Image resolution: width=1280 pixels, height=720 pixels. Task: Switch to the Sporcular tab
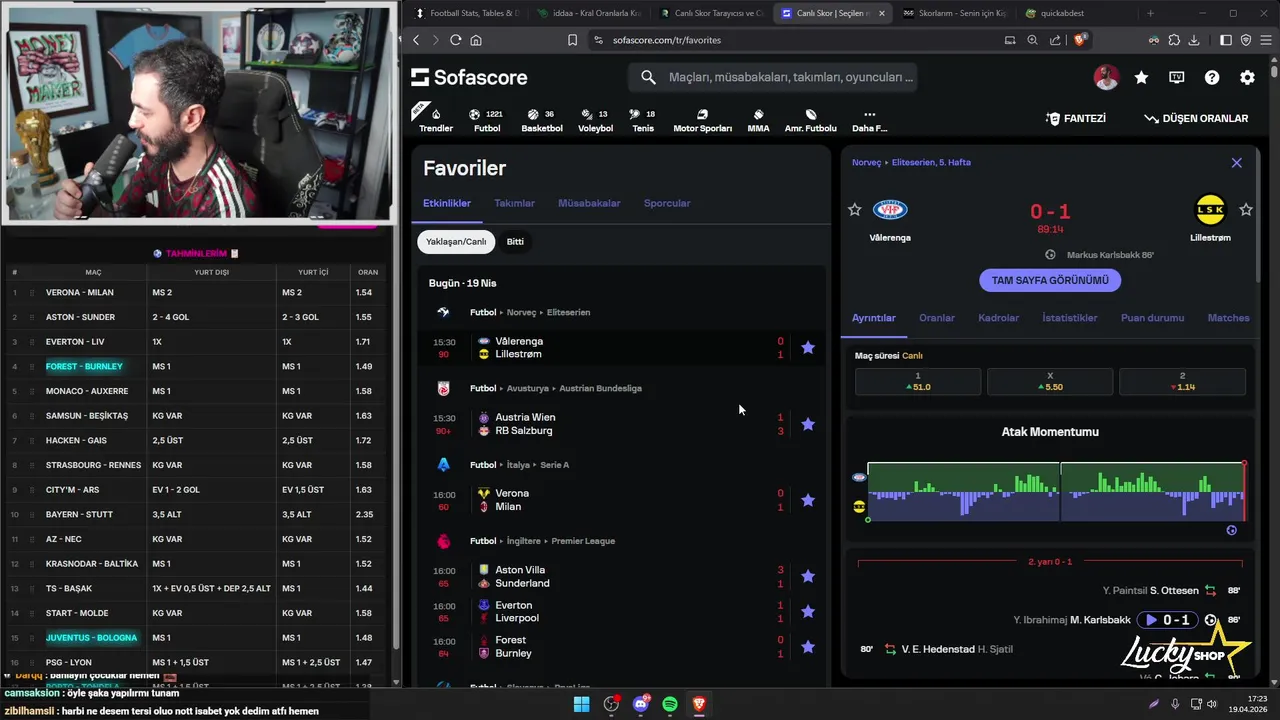(667, 203)
